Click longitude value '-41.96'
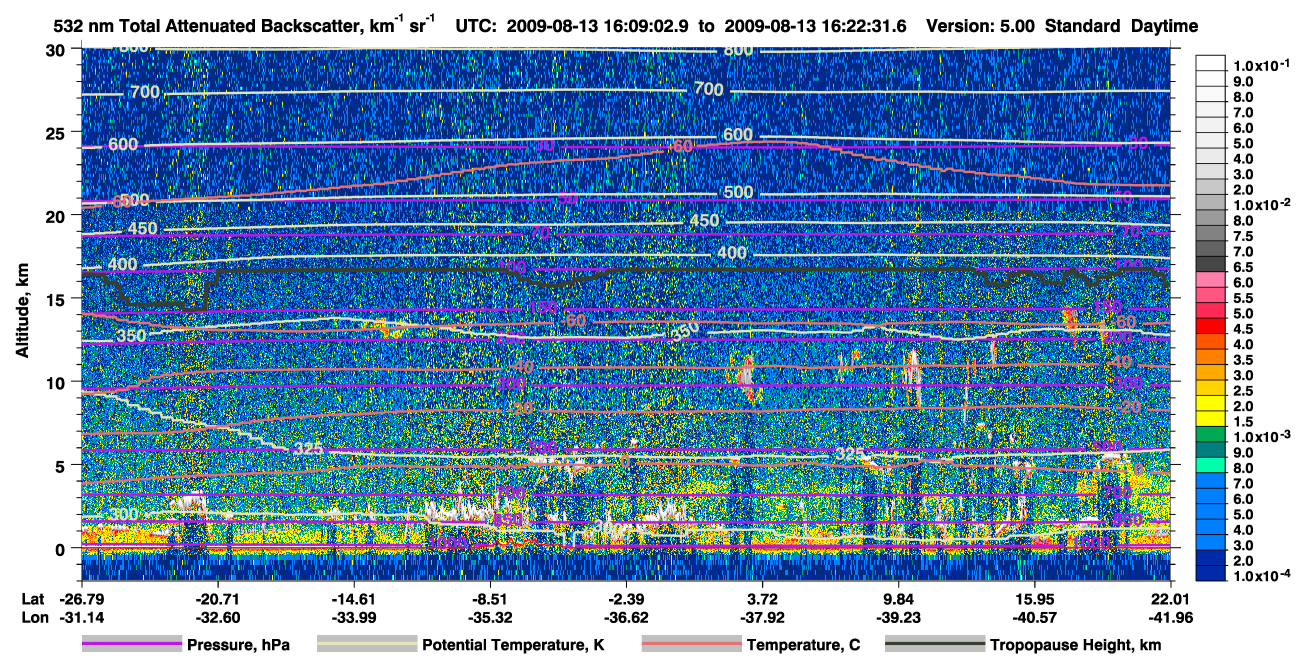1300x667 pixels. point(1171,617)
